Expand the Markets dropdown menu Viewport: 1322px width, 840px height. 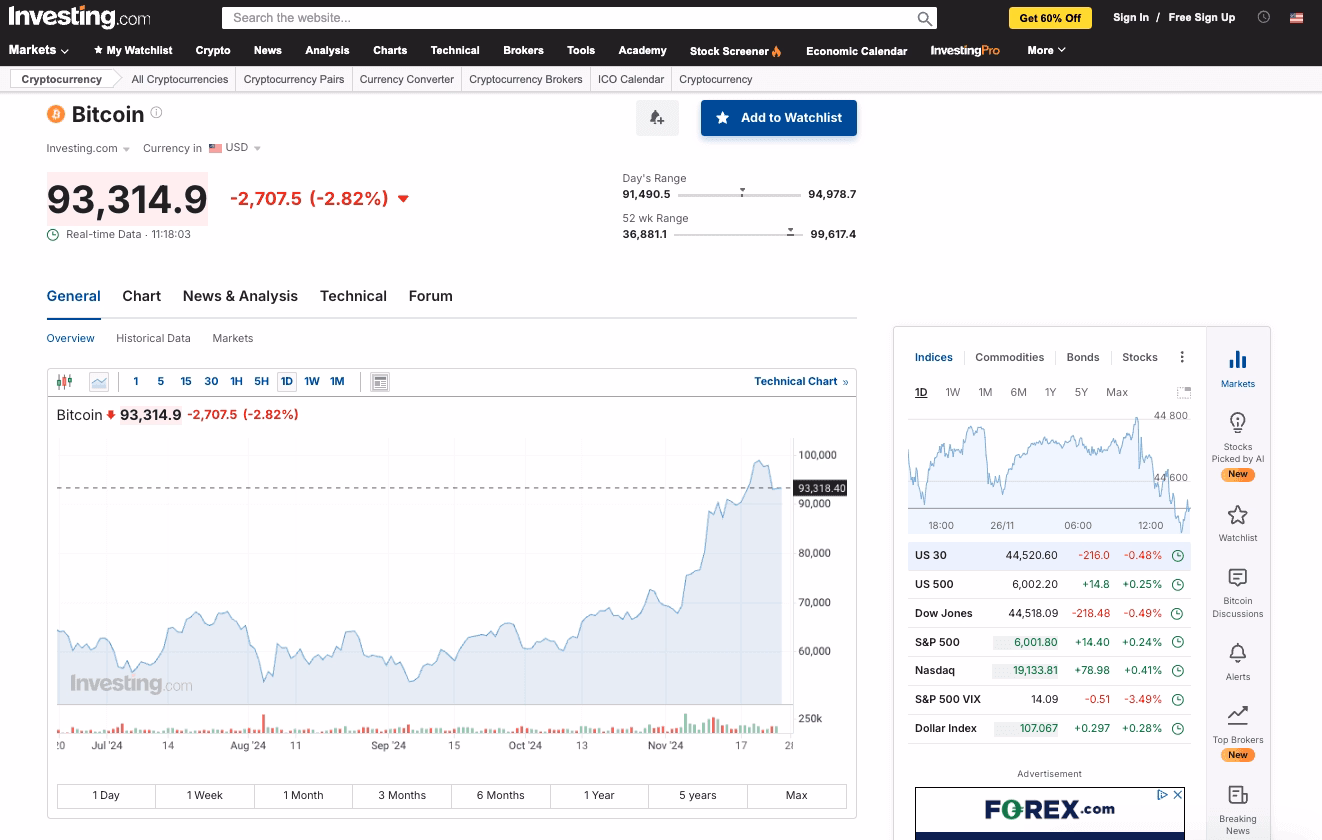[39, 50]
